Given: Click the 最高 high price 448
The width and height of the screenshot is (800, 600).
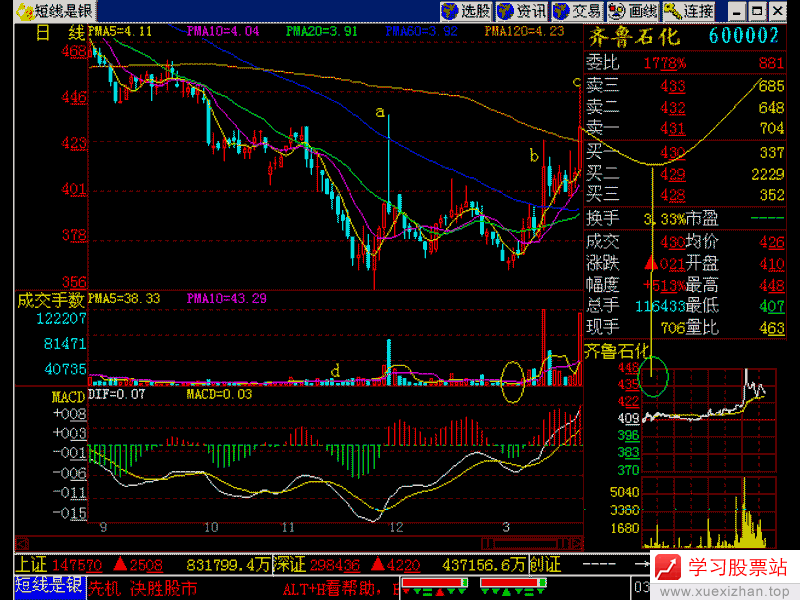Looking at the screenshot, I should click(x=772, y=285).
